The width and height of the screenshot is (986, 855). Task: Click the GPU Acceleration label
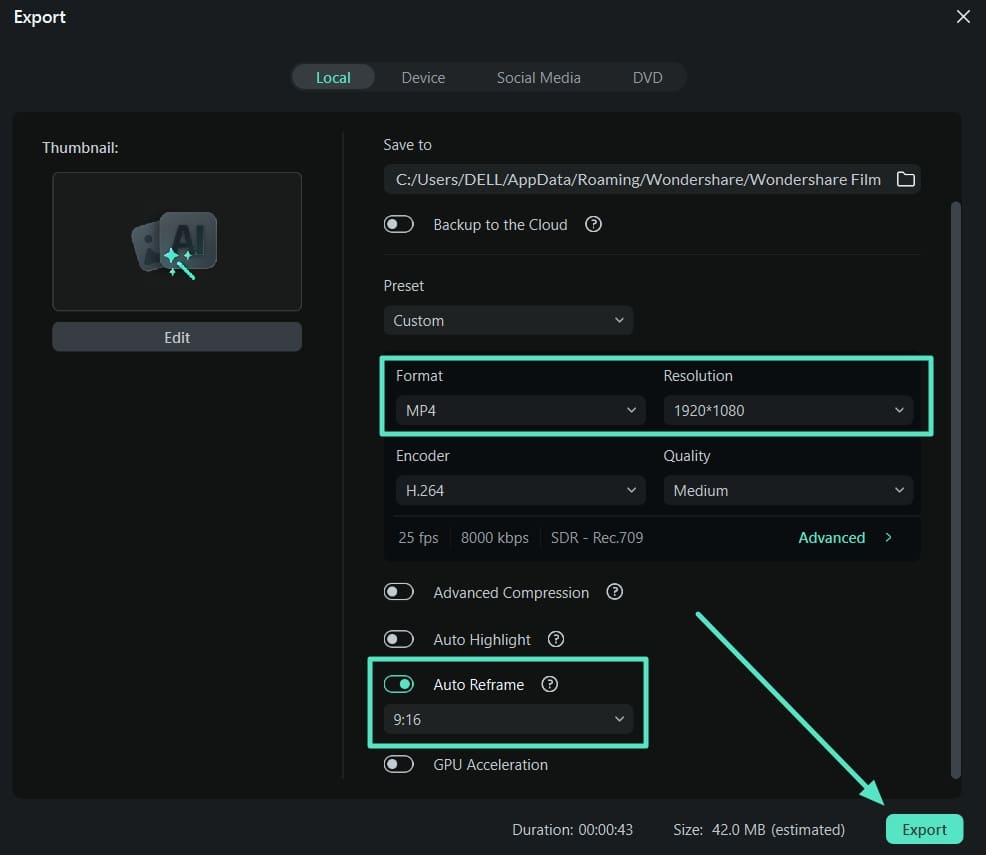(x=490, y=764)
